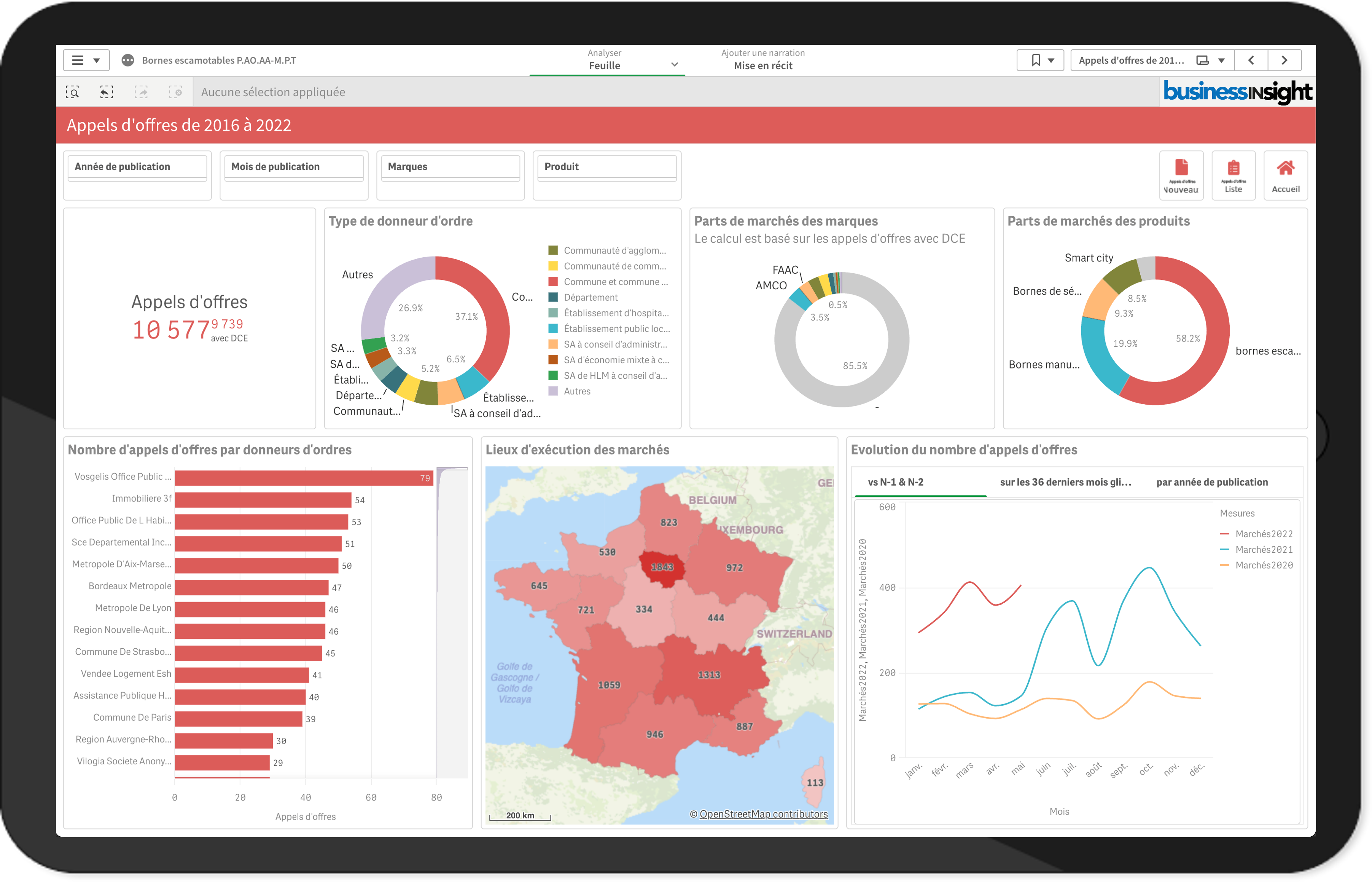Click the step forward selection icon
Screen dimensions: 1372x882
click(x=141, y=92)
